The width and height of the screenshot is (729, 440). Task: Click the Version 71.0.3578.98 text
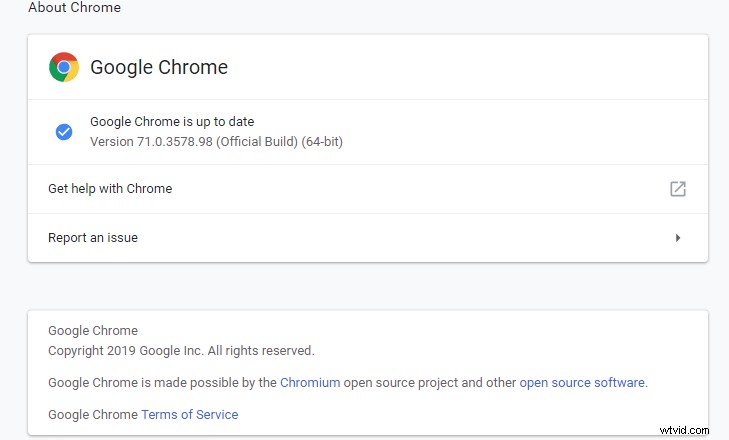point(151,141)
